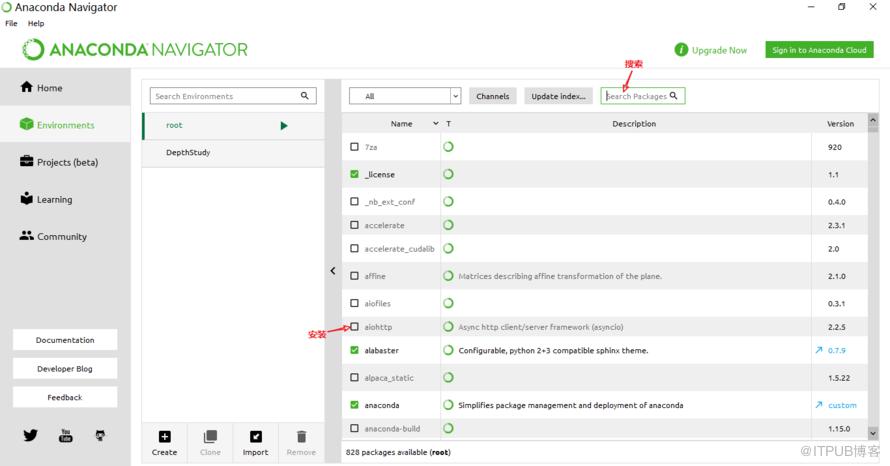The height and width of the screenshot is (466, 890).
Task: Click the Upgrade Now info icon
Action: tap(681, 50)
